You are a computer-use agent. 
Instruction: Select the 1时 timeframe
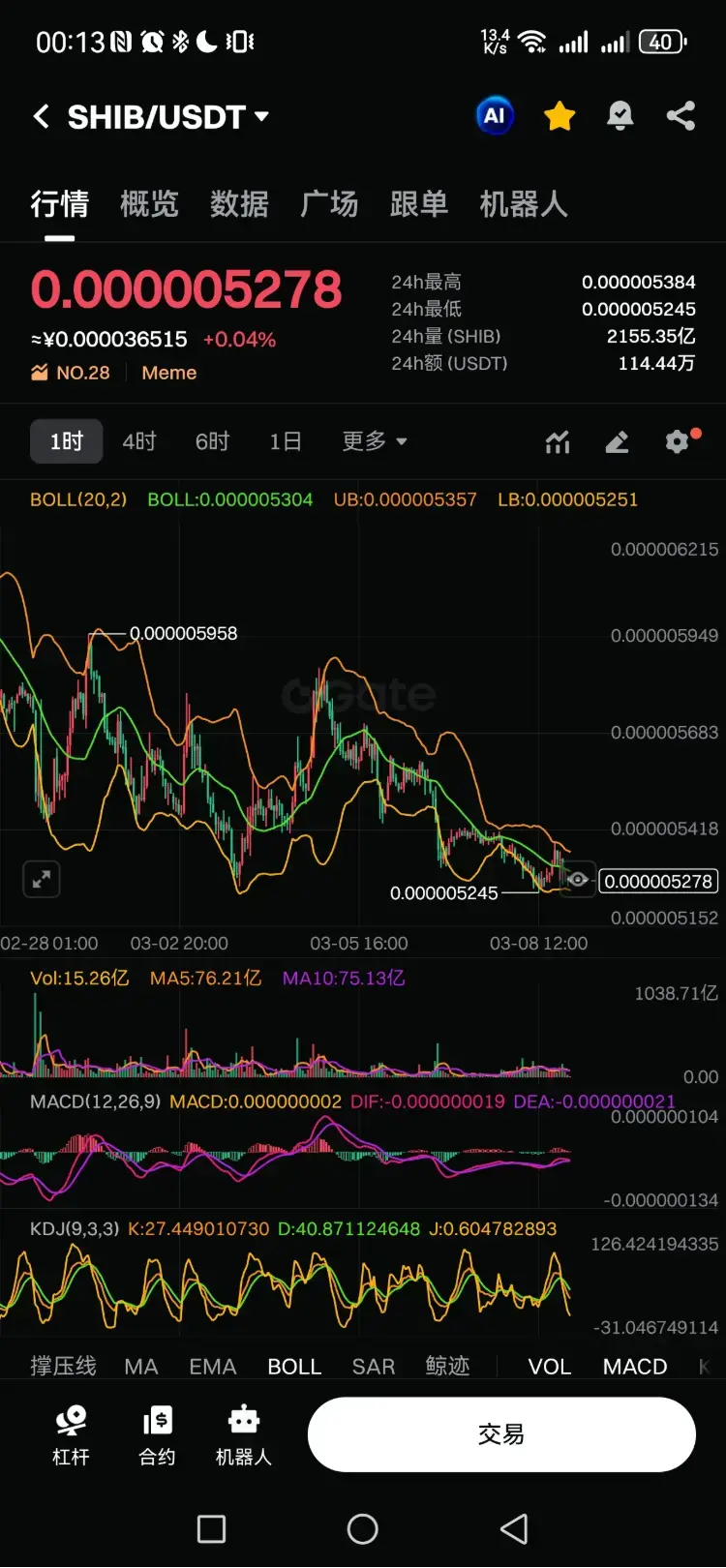[x=67, y=441]
